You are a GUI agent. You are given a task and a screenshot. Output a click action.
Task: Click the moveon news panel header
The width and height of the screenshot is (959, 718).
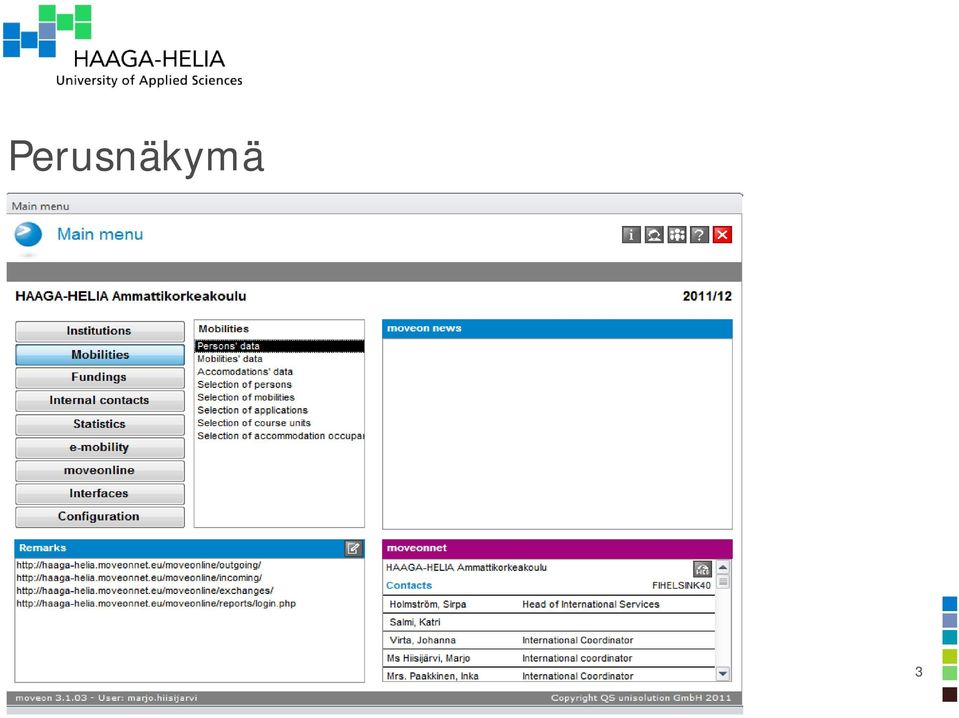557,329
